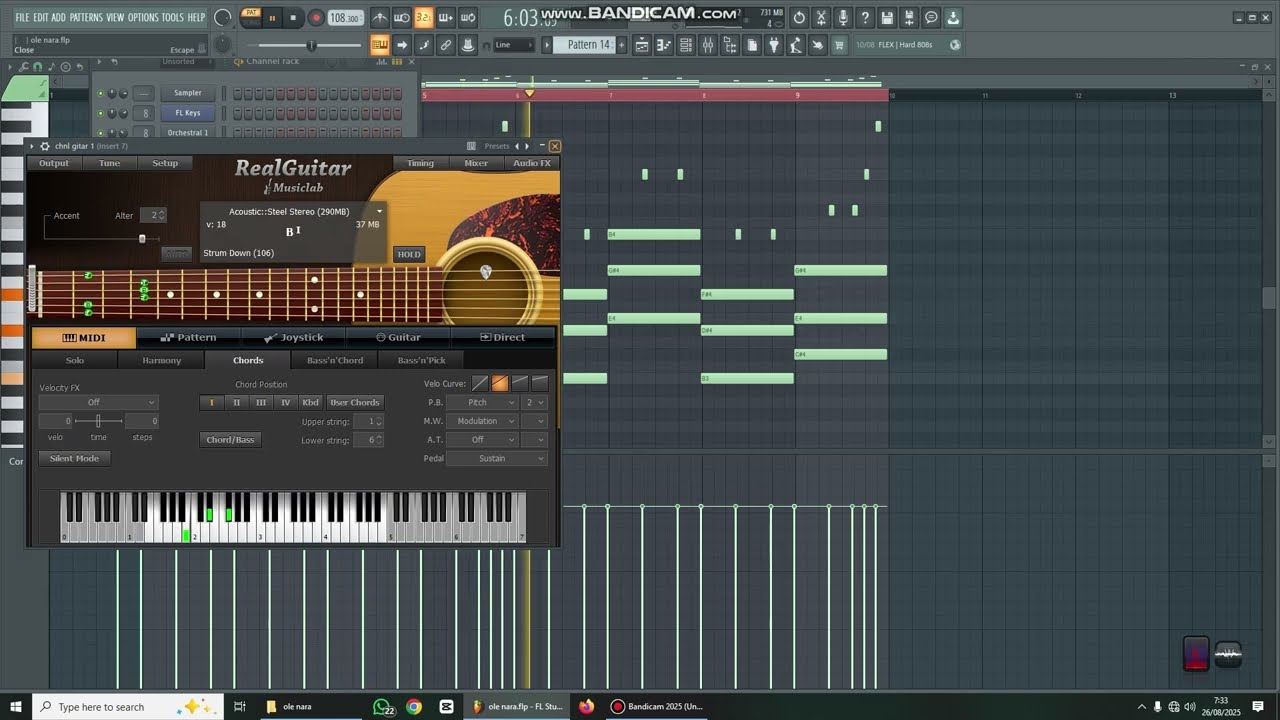The height and width of the screenshot is (720, 1280).
Task: Adjust the Velocity FX time slider
Action: coord(98,421)
